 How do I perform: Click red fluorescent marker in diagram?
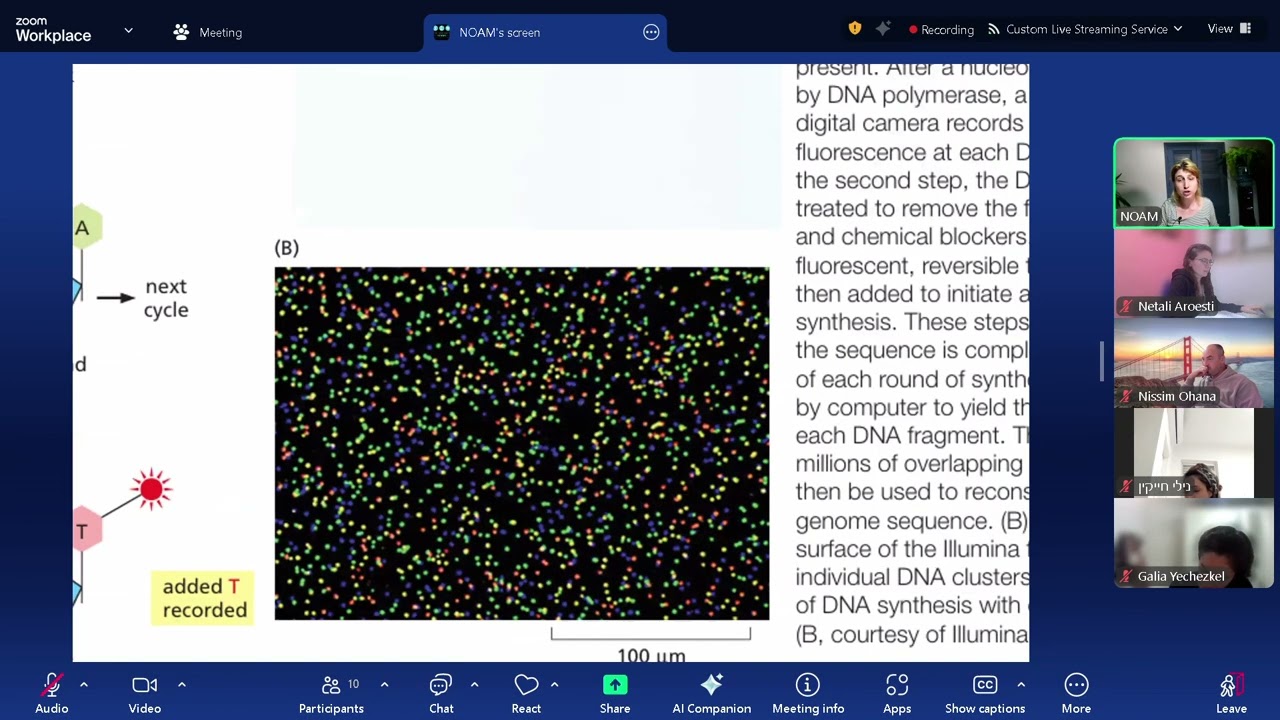tap(151, 489)
